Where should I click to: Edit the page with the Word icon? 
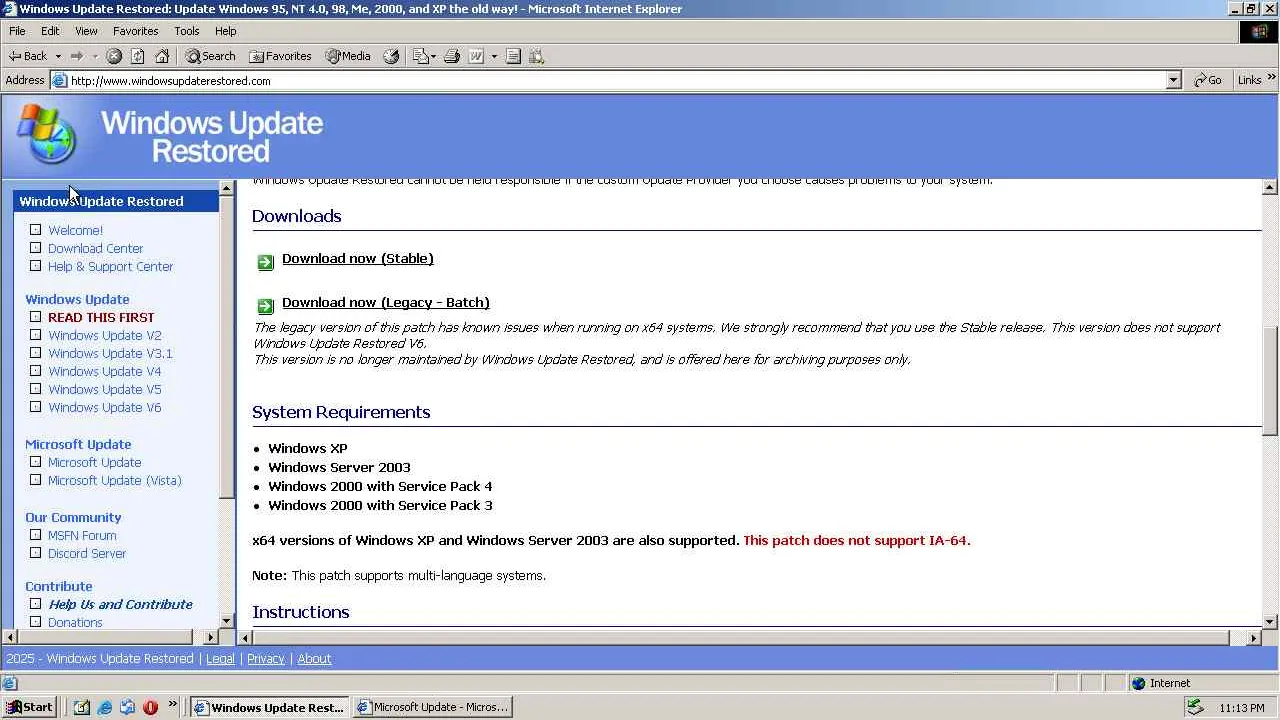point(477,56)
